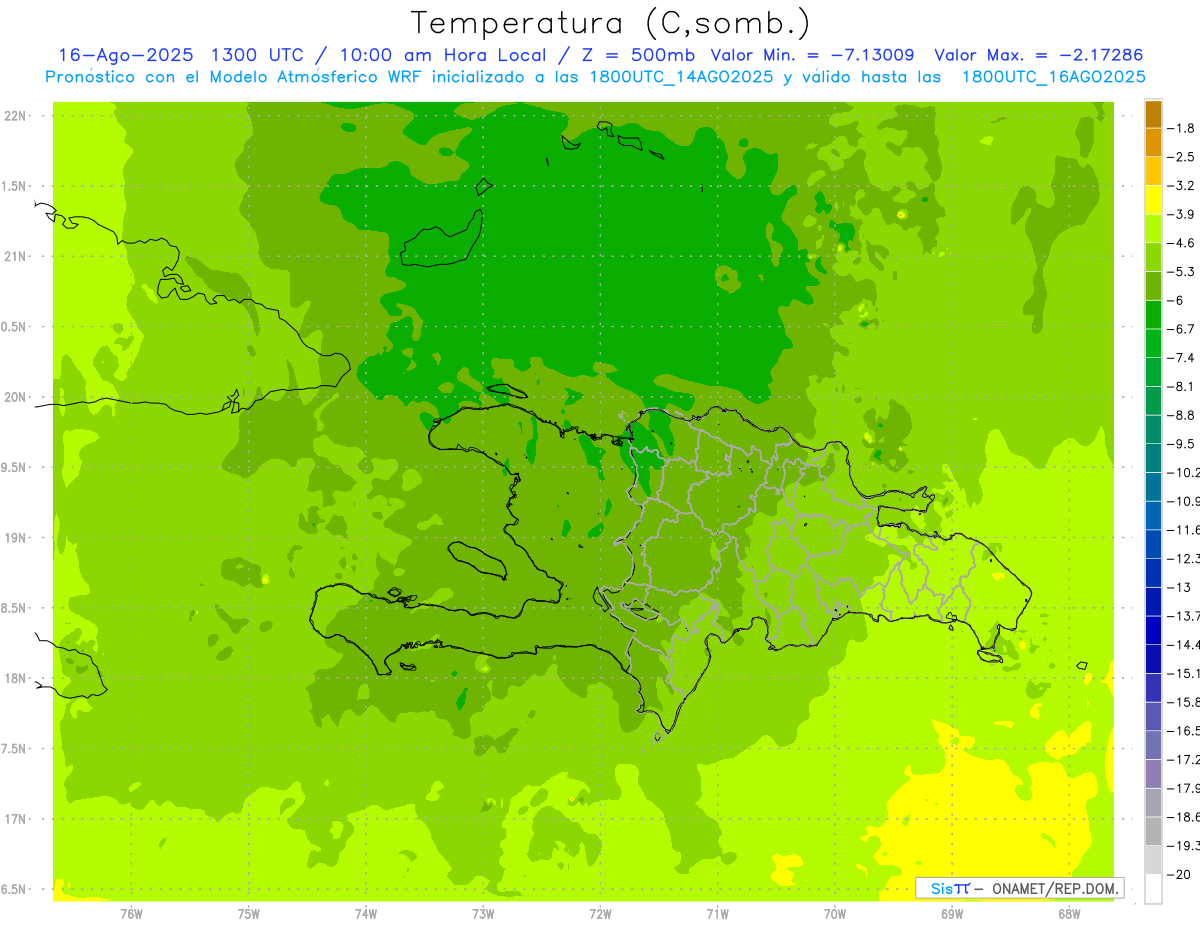Click the '6.5N' axis label

[x=15, y=889]
